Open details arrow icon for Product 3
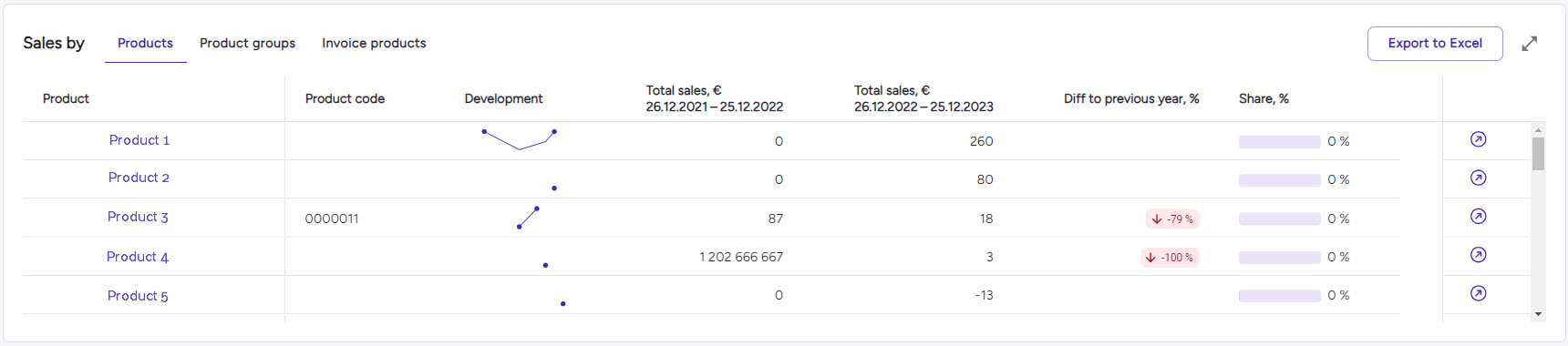1568x346 pixels. (x=1479, y=217)
